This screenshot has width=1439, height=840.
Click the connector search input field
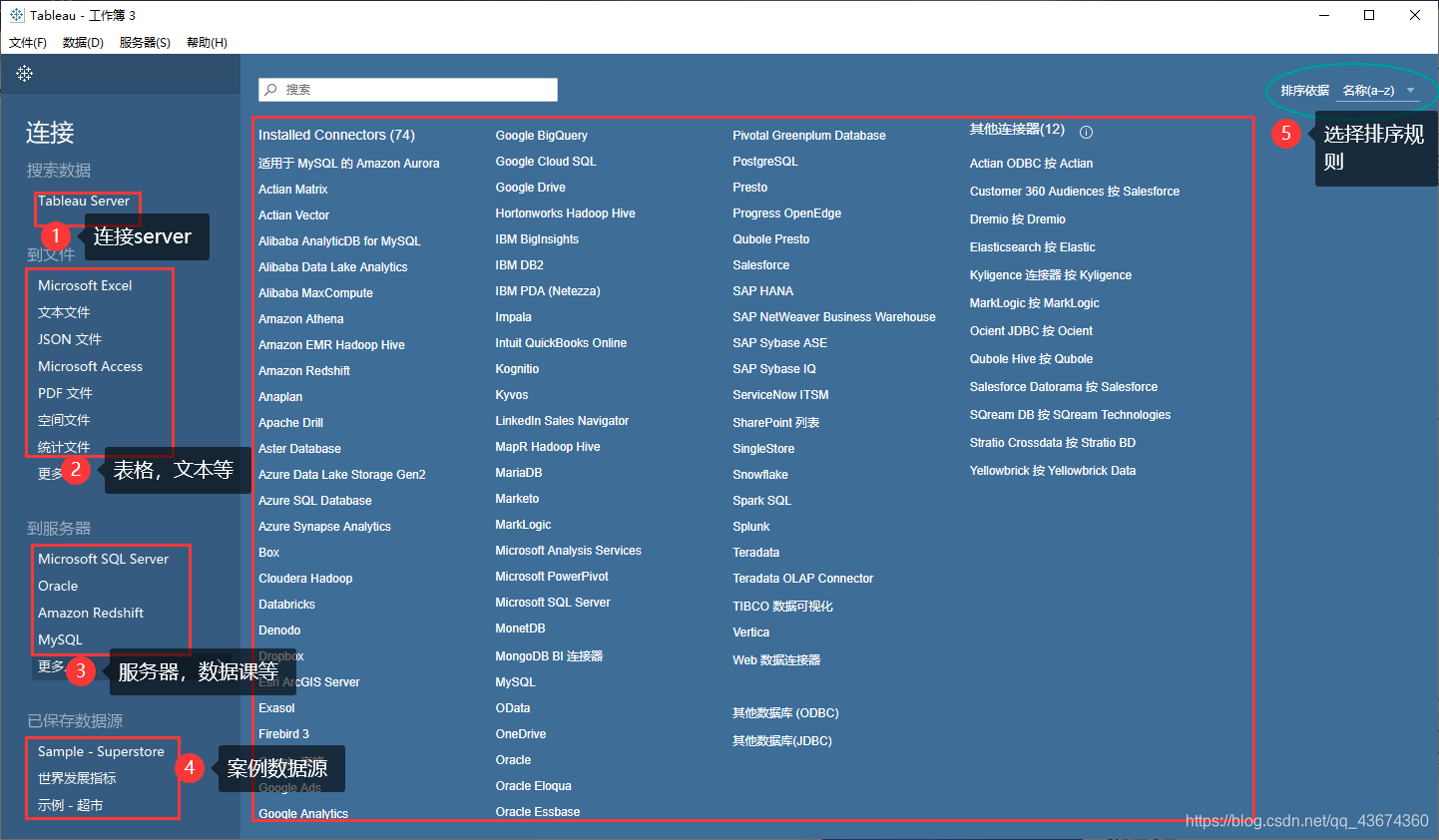pyautogui.click(x=408, y=90)
